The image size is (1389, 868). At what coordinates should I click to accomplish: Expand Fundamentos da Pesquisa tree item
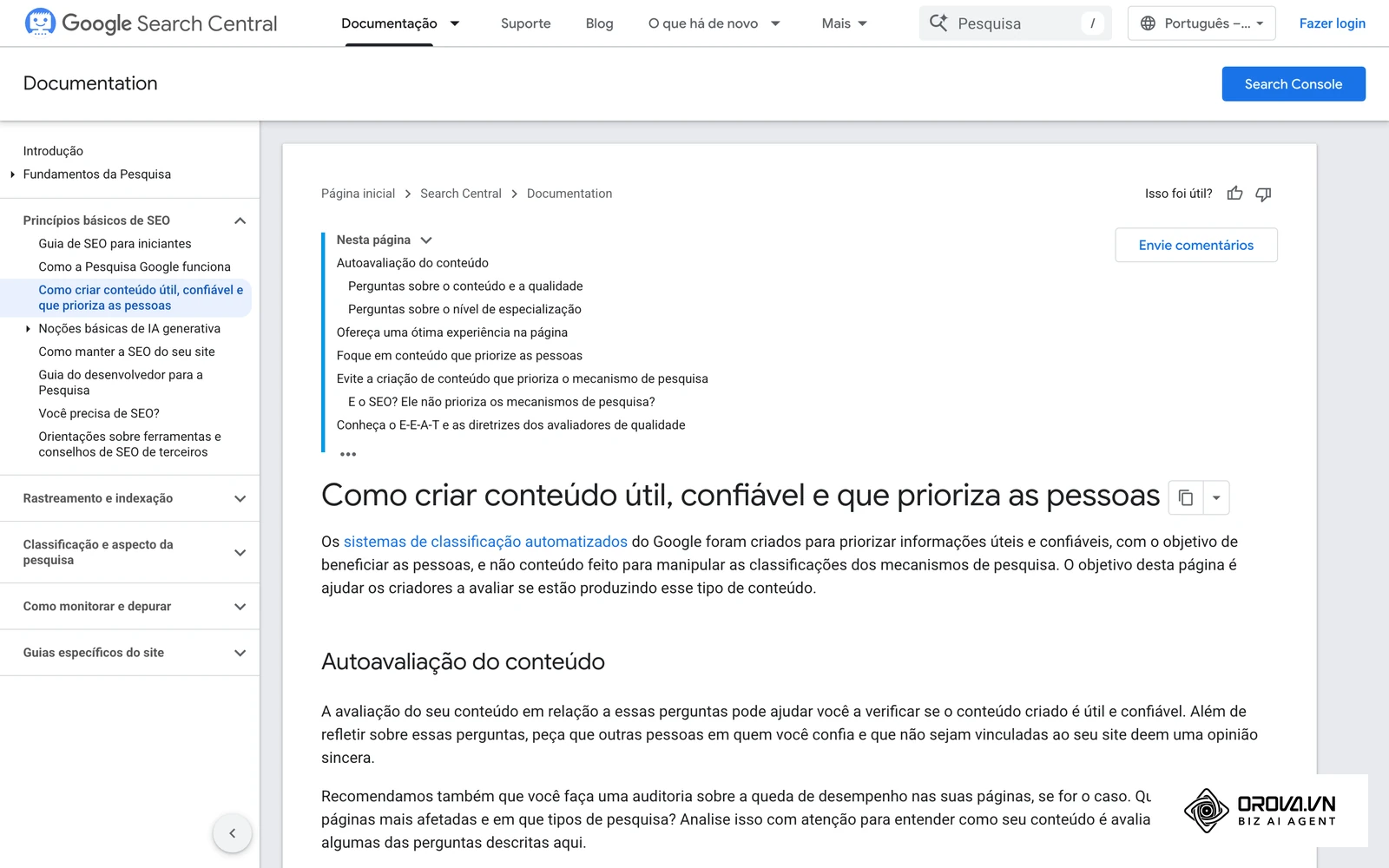point(12,174)
